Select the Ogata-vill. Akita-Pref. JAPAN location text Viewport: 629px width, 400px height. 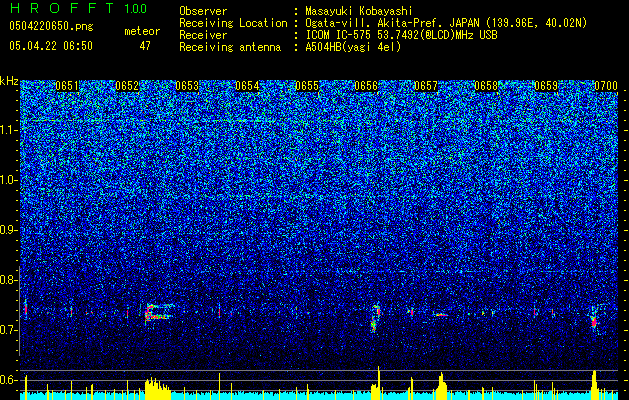(446, 23)
